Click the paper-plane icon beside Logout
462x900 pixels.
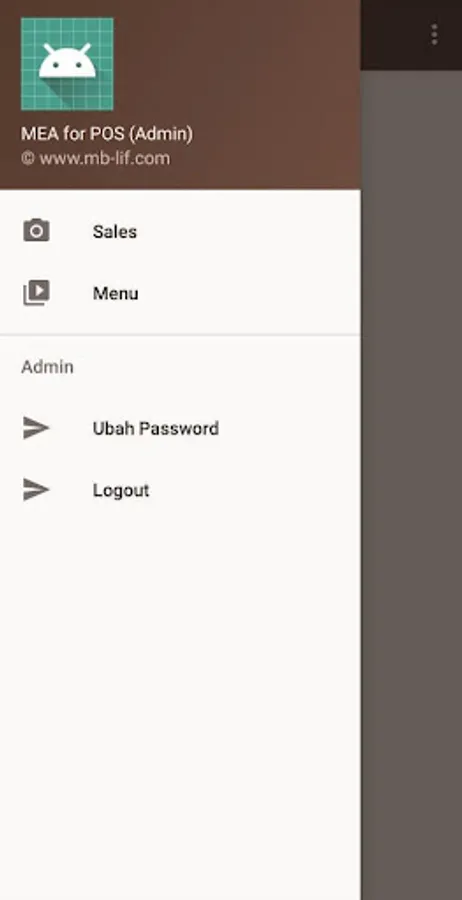36,490
